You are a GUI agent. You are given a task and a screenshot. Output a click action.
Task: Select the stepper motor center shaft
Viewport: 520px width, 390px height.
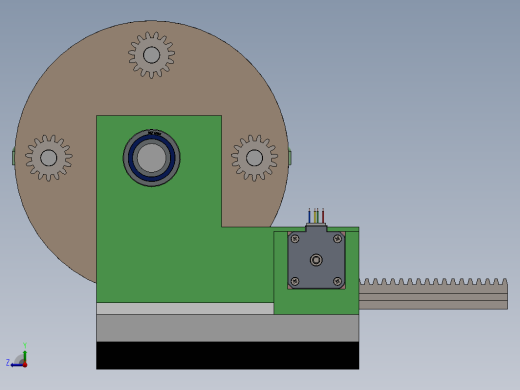pos(316,260)
